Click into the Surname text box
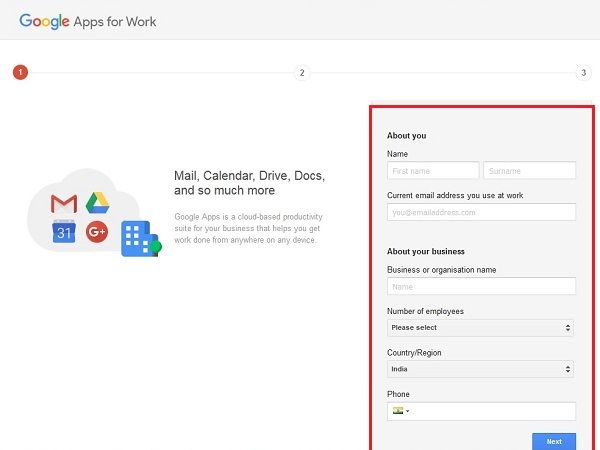This screenshot has width=600, height=450. click(x=529, y=171)
